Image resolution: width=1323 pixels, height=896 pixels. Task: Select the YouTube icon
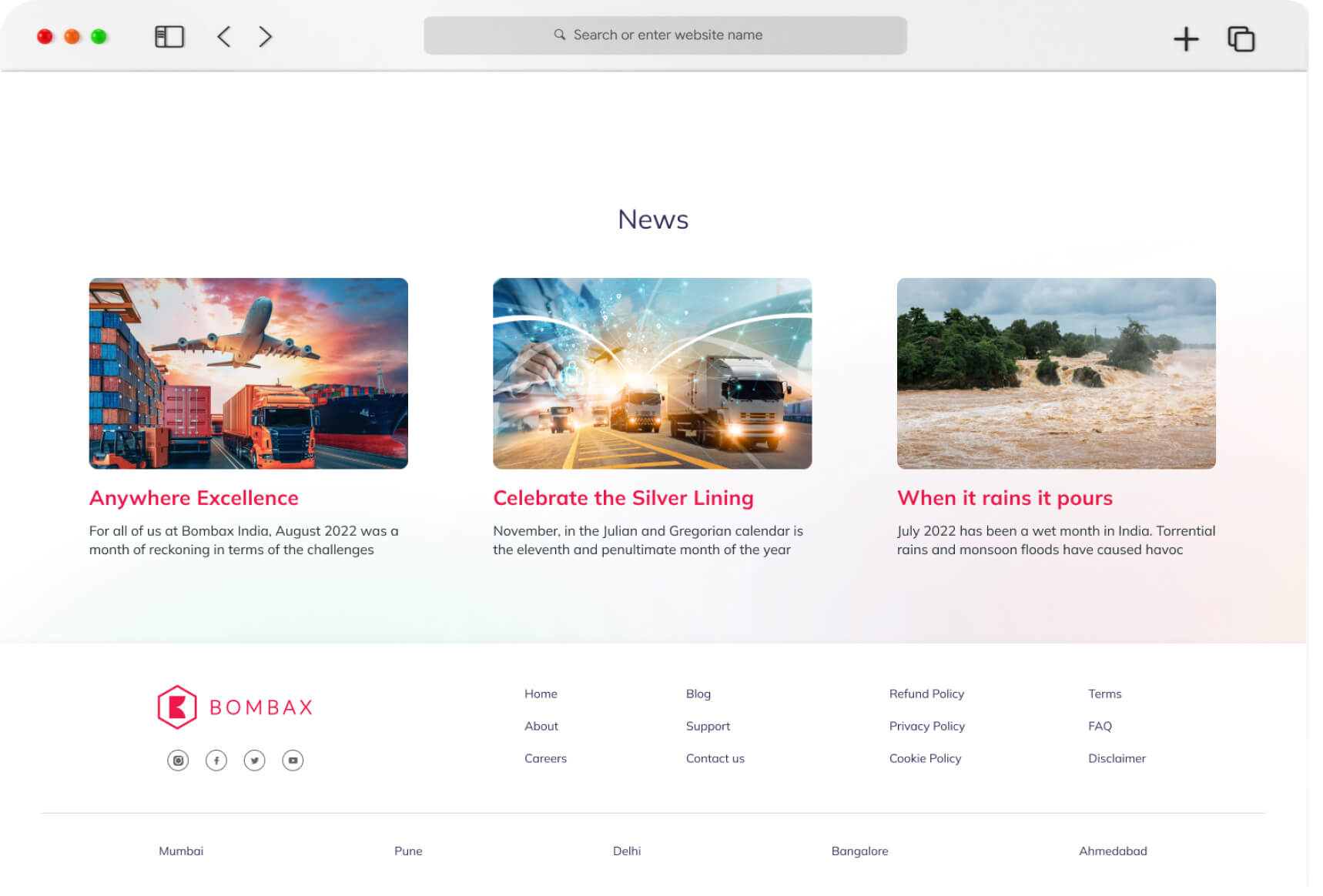(293, 760)
